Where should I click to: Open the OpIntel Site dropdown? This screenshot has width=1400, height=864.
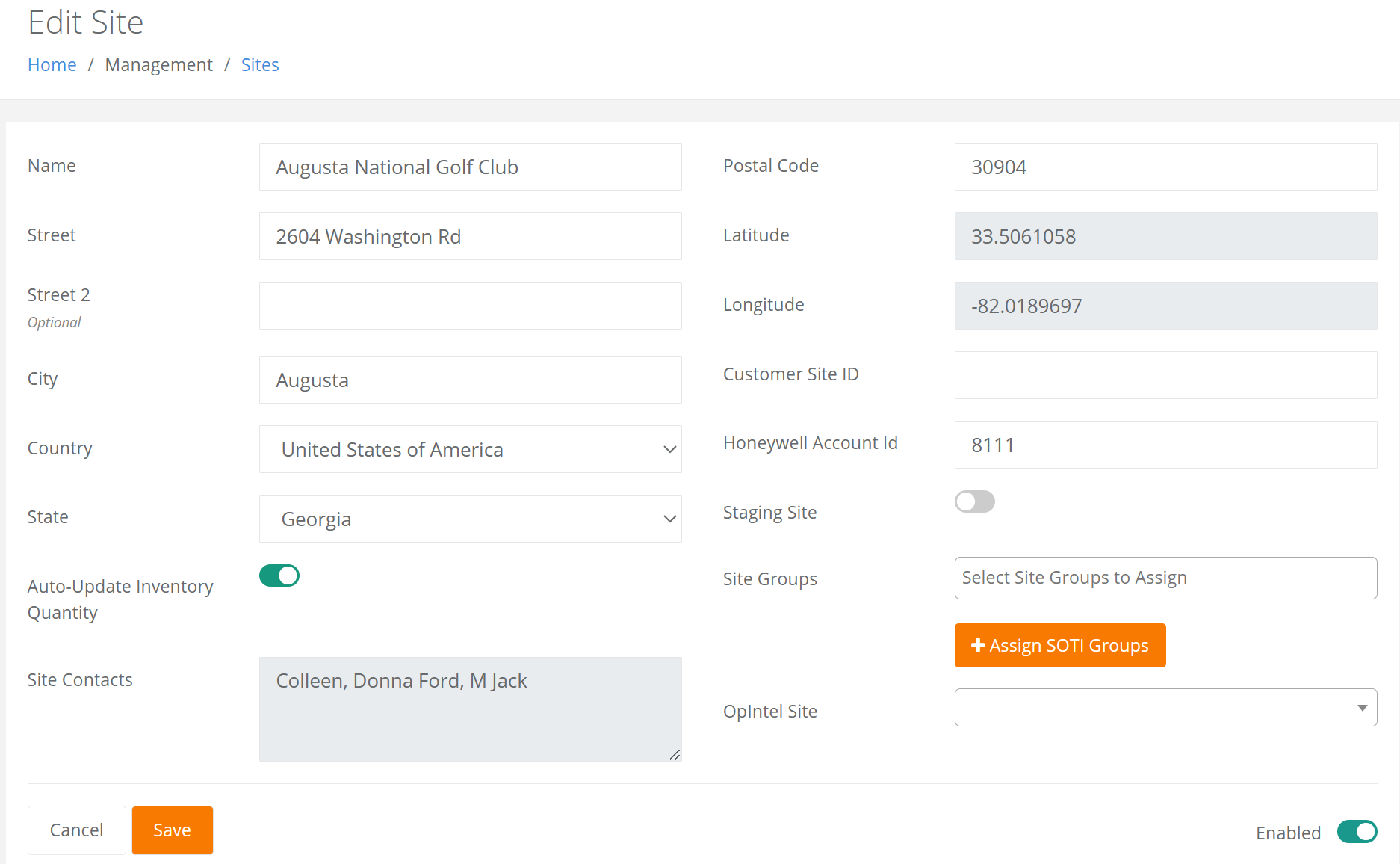pyautogui.click(x=1166, y=707)
